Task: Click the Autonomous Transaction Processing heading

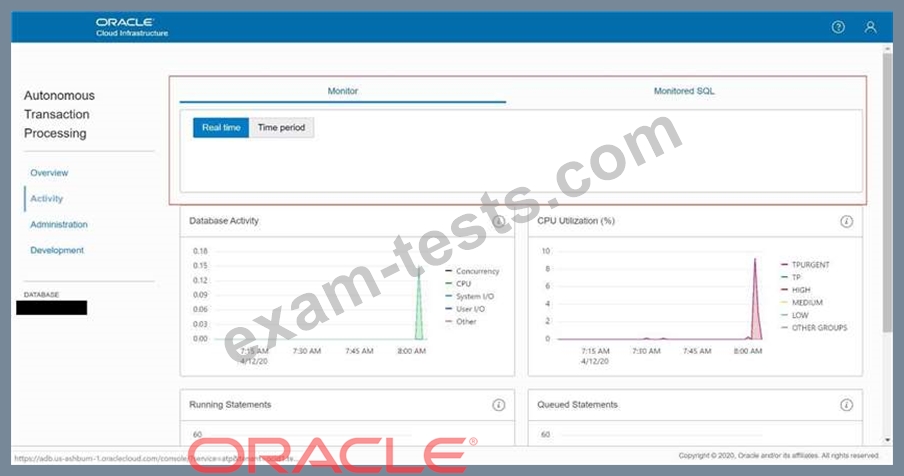Action: (x=59, y=115)
